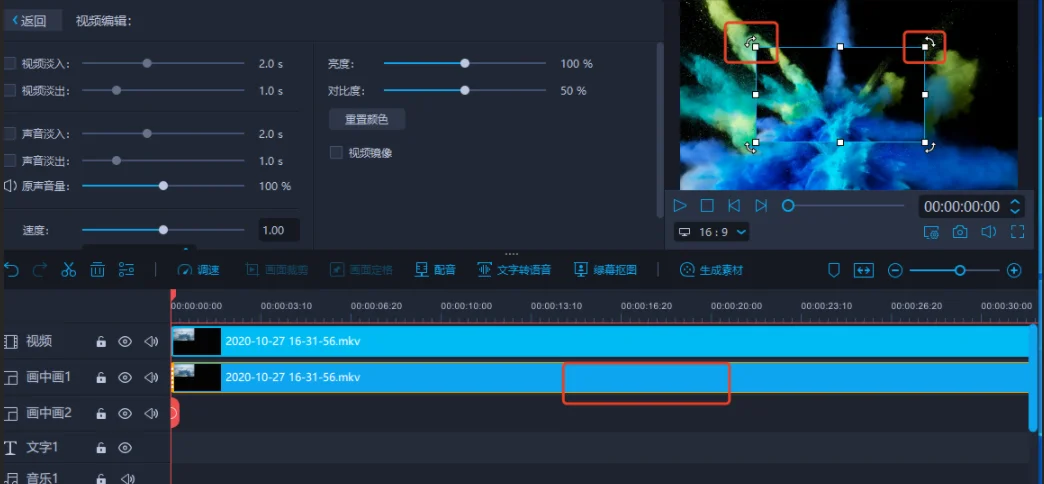1044x484 pixels.
Task: Click the trash delete icon
Action: point(97,270)
